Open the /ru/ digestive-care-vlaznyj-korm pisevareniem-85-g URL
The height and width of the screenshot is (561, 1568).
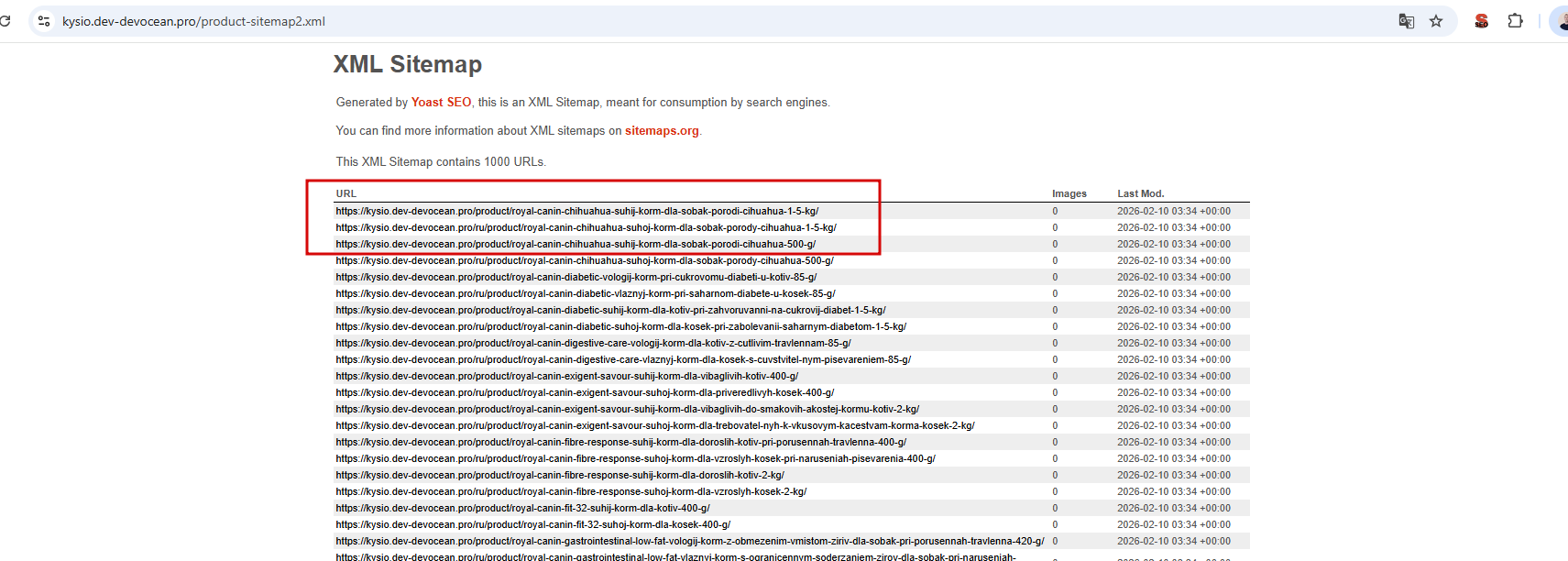[x=623, y=359]
